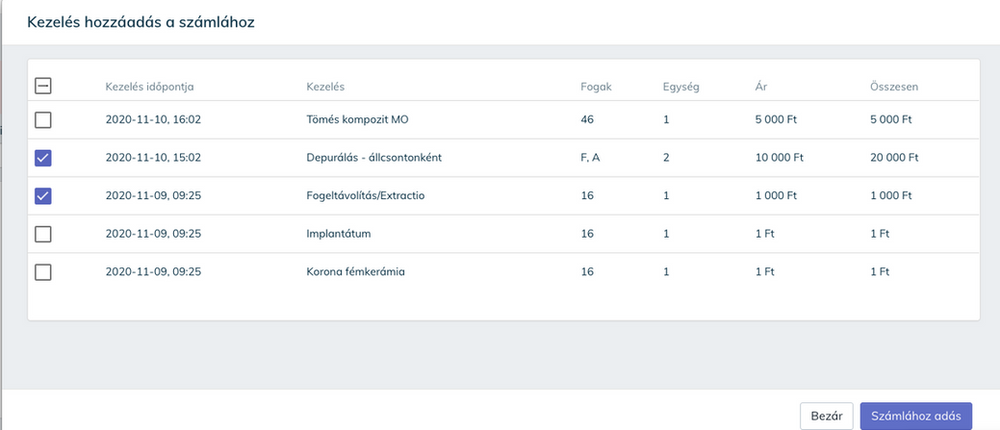Screen dimensions: 1000x430
Task: Toggle the select-all checkbox in table header
Action: point(43,86)
